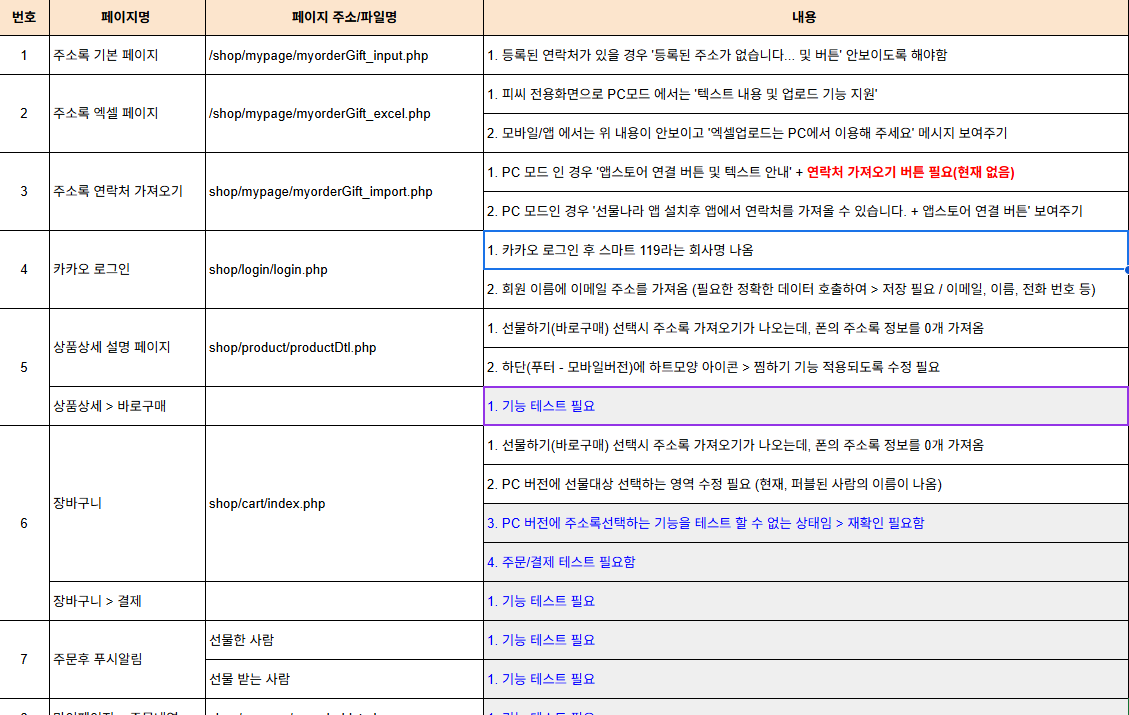
Task: Click number cell '6'
Action: pos(24,523)
